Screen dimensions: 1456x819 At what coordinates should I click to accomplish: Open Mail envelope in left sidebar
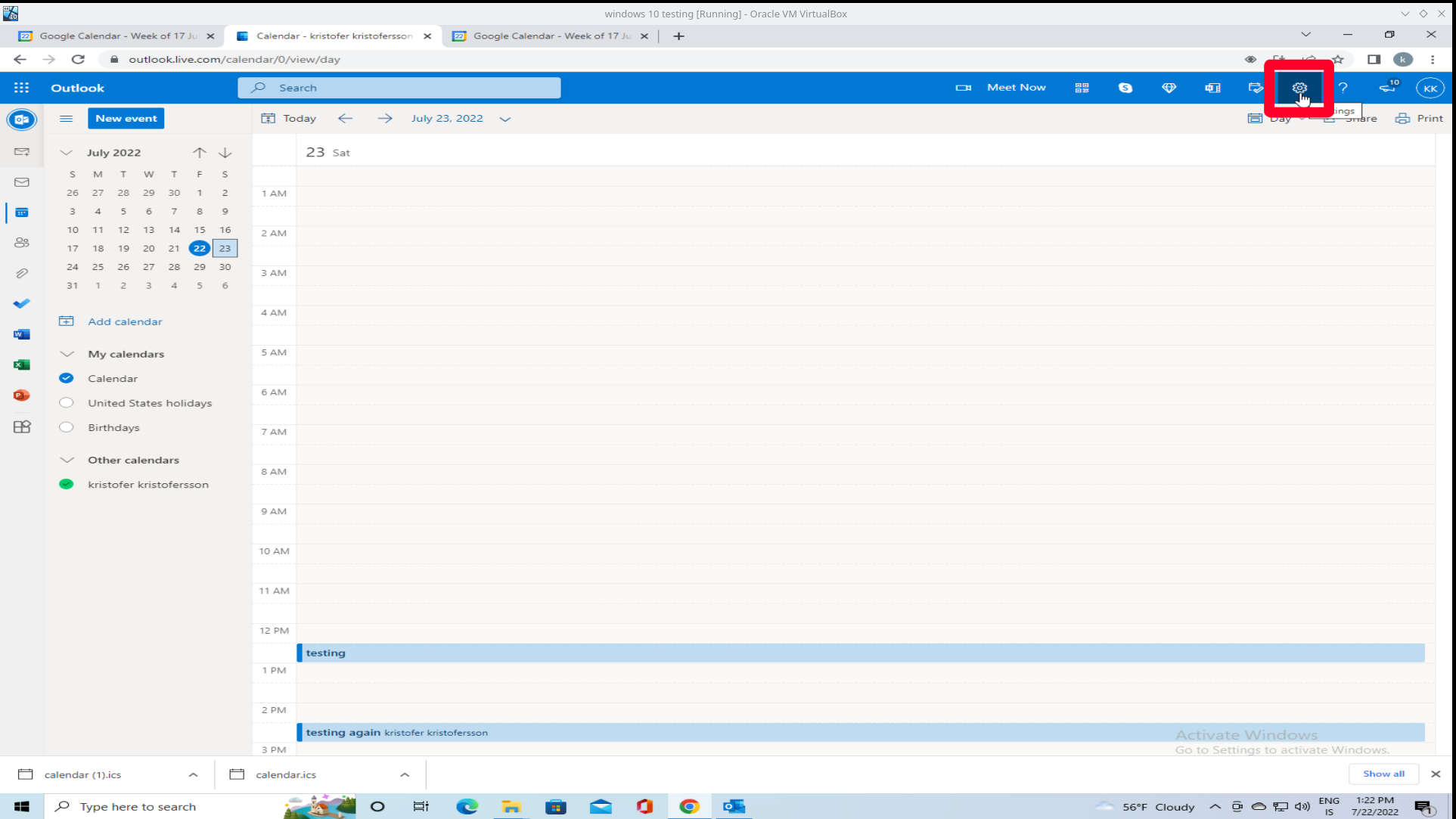click(21, 182)
